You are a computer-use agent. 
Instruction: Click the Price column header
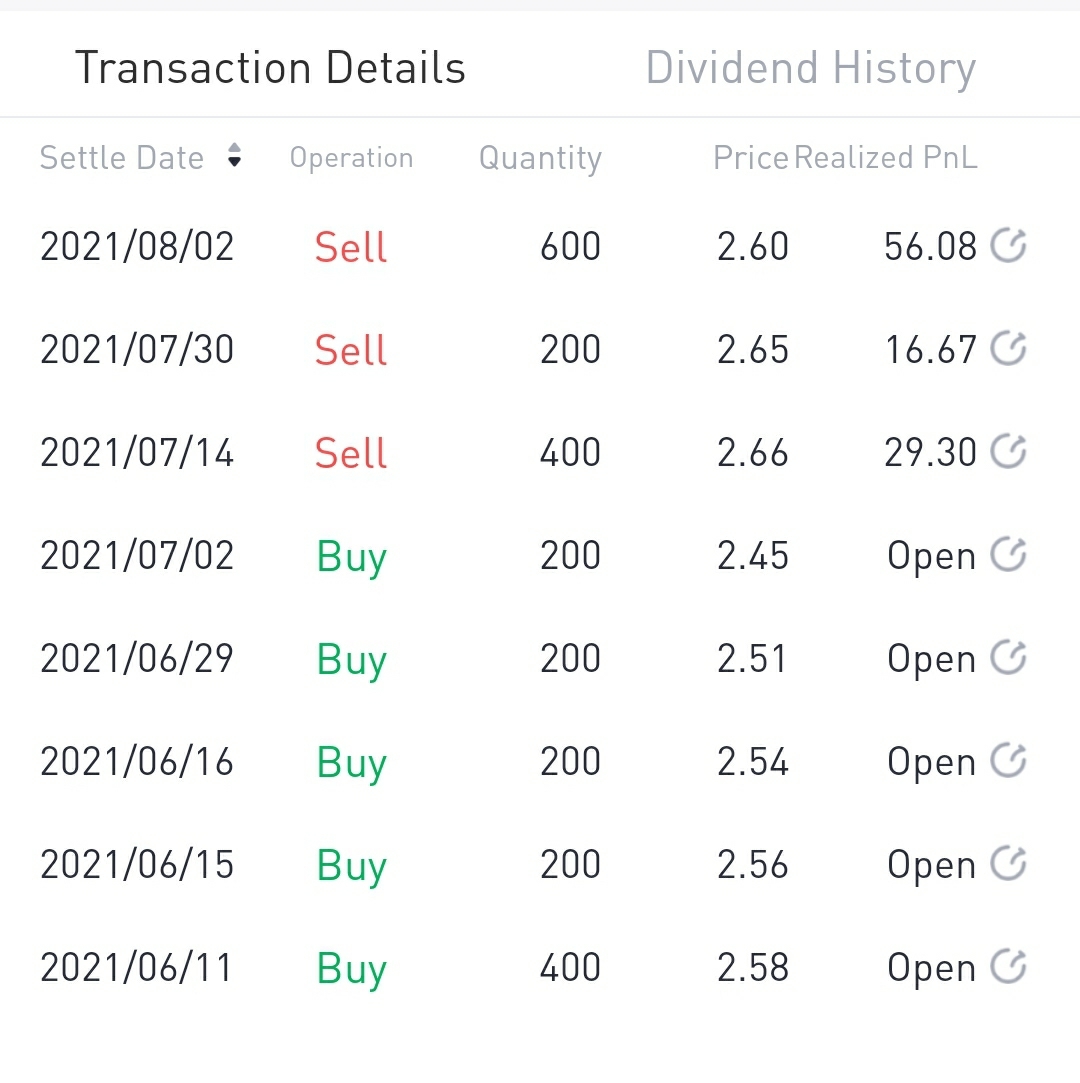click(x=750, y=158)
